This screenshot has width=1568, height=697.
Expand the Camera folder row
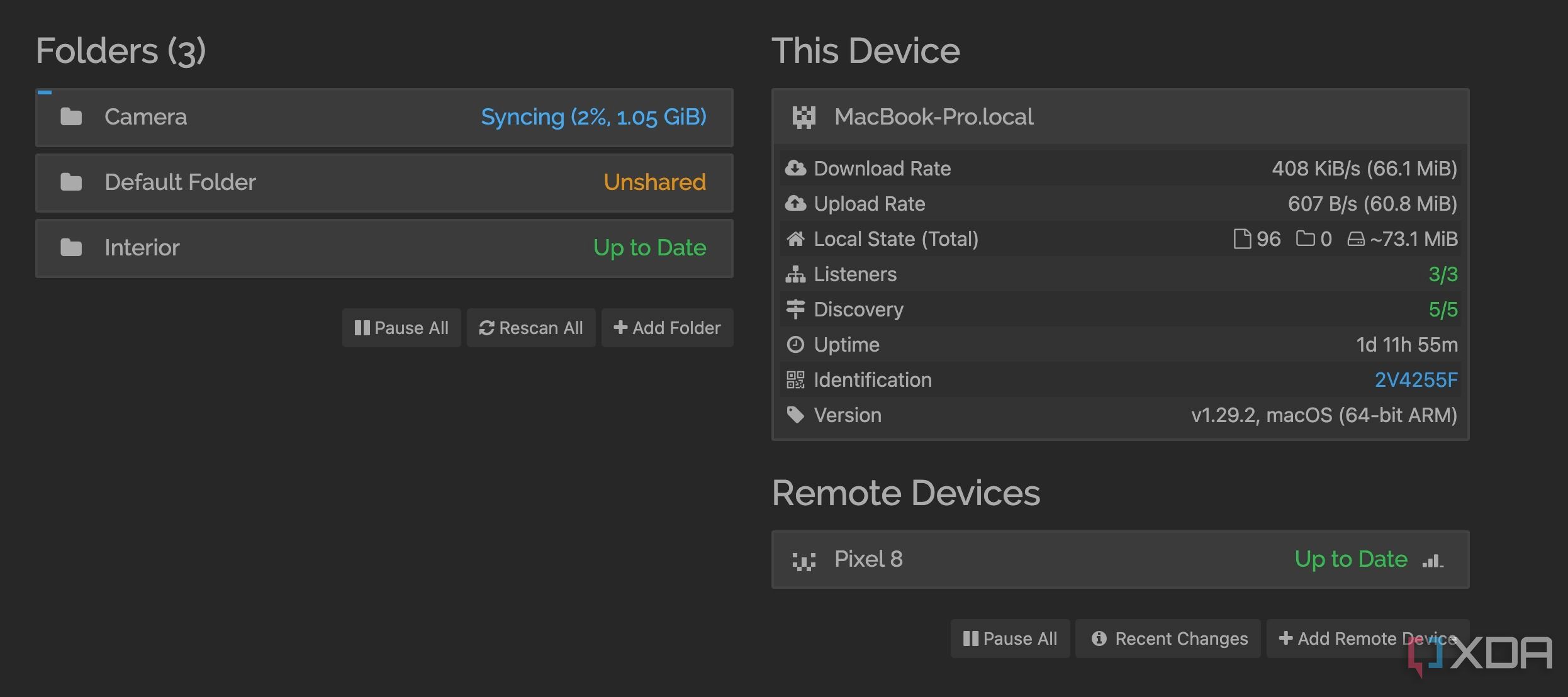tap(384, 118)
